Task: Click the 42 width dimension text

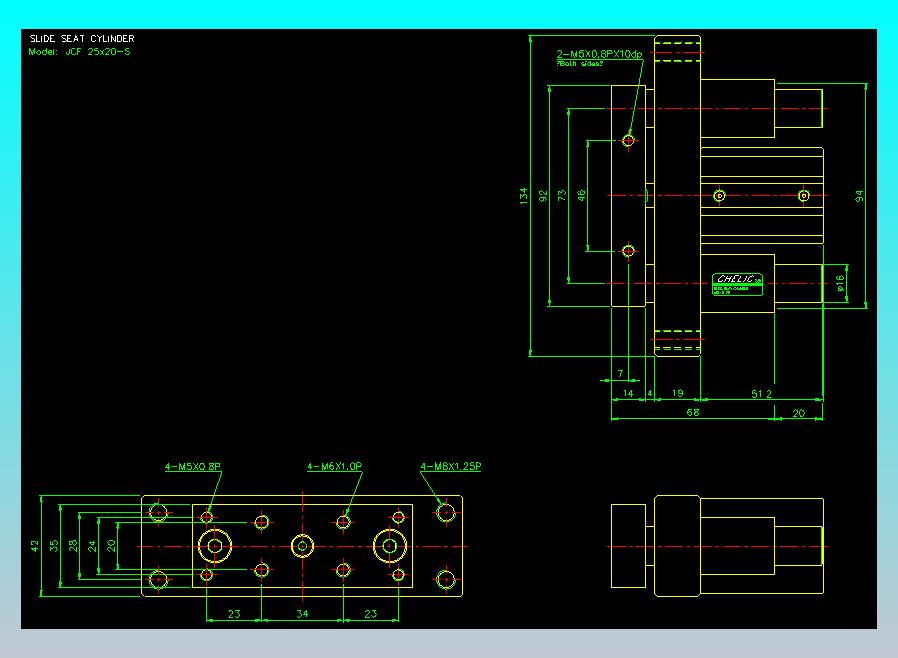Action: point(35,546)
